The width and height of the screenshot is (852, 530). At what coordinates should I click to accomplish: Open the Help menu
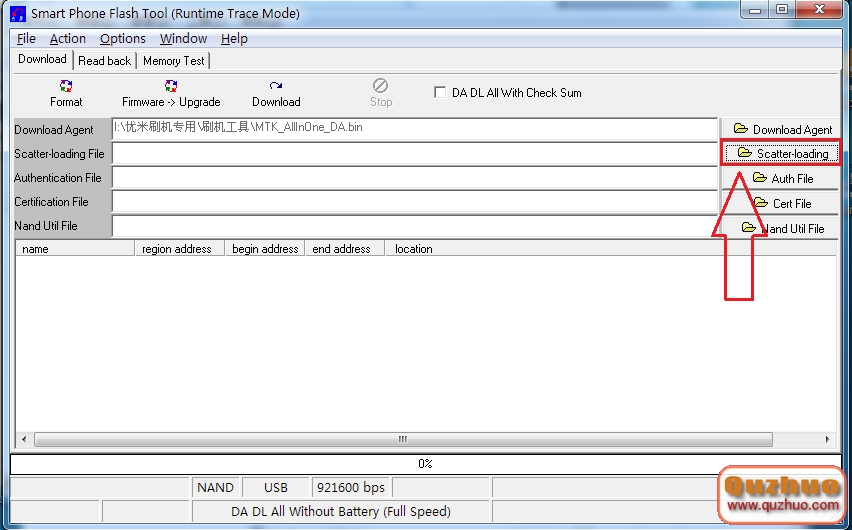pos(234,39)
